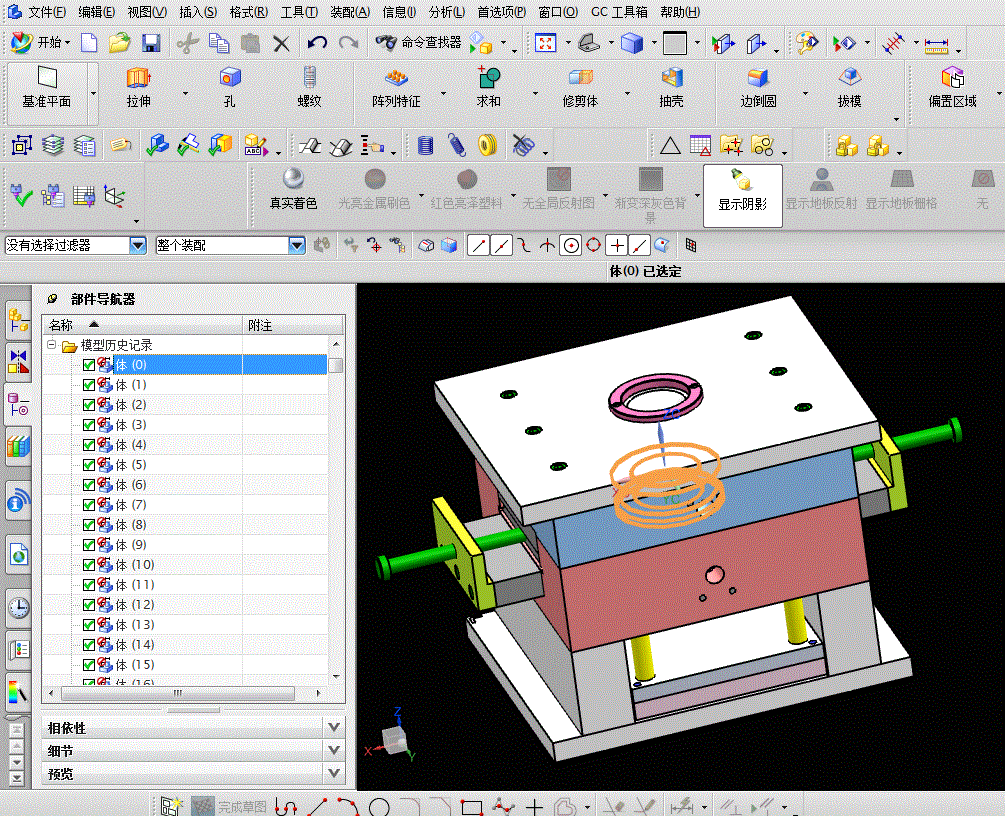Select tree row 体 (13)
The width and height of the screenshot is (1005, 816).
[186, 624]
